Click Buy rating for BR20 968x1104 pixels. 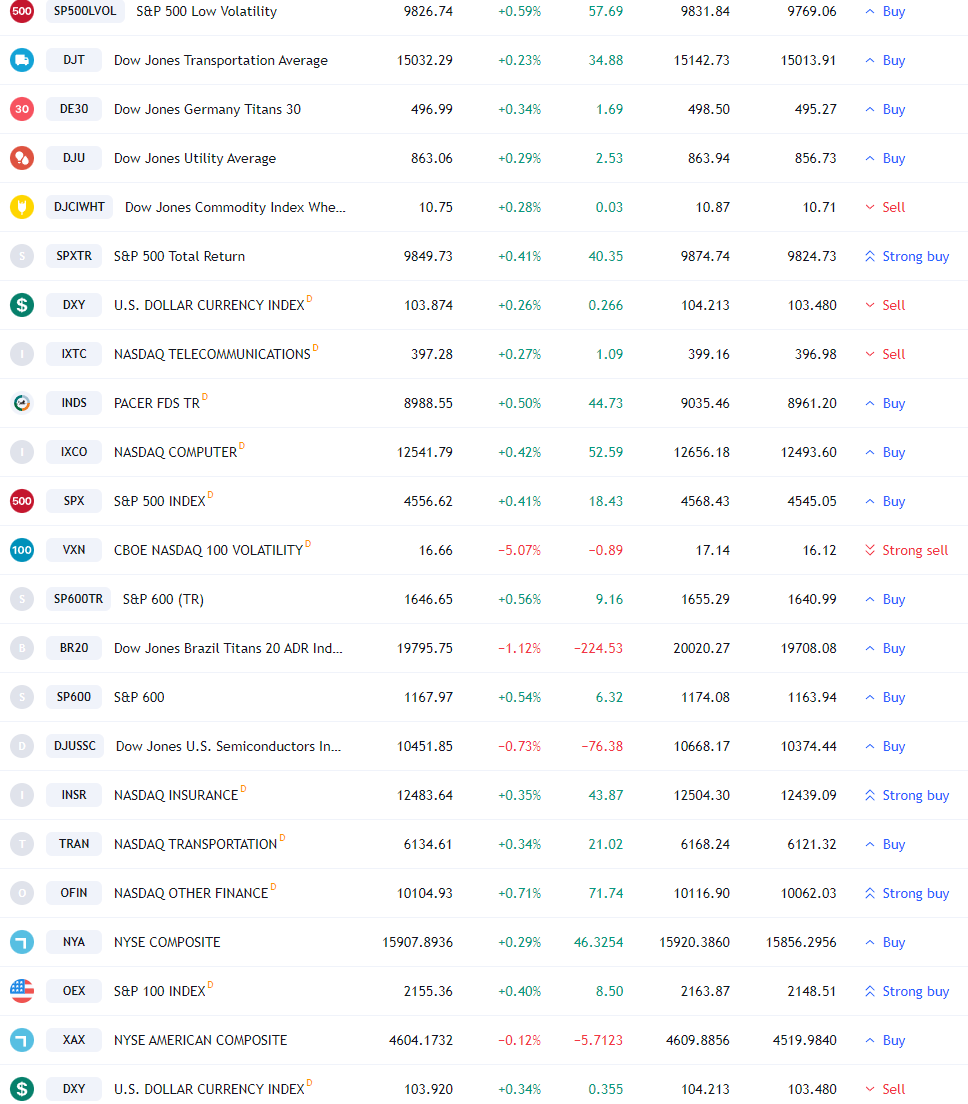(x=885, y=648)
